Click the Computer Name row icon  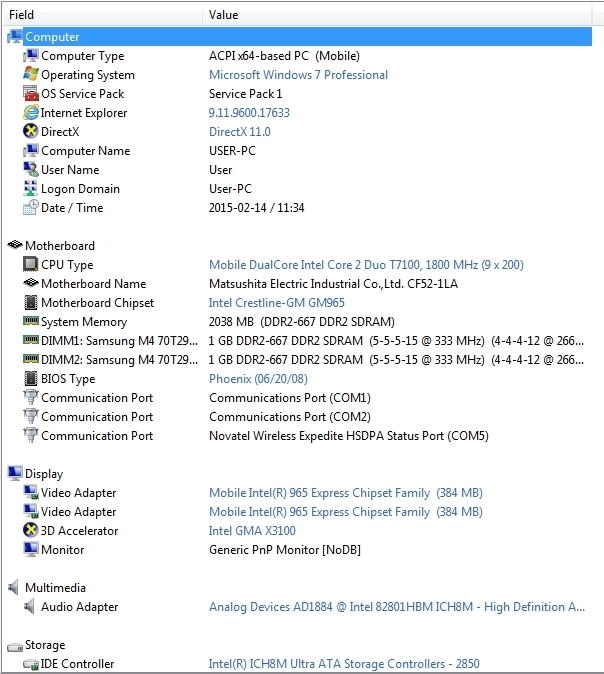[31, 150]
